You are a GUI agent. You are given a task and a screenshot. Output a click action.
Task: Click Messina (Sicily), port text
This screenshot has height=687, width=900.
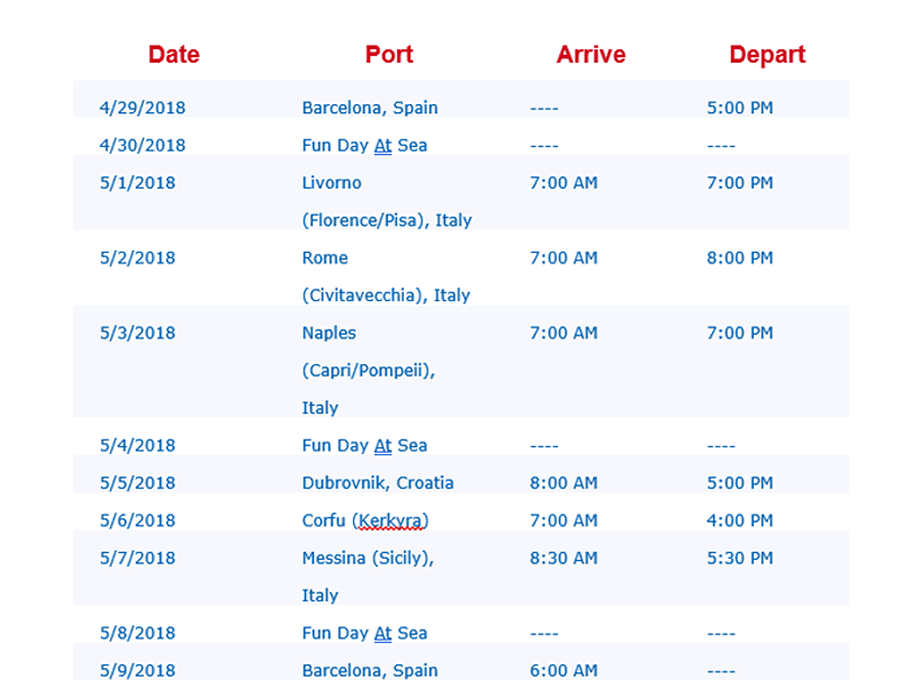tap(368, 558)
